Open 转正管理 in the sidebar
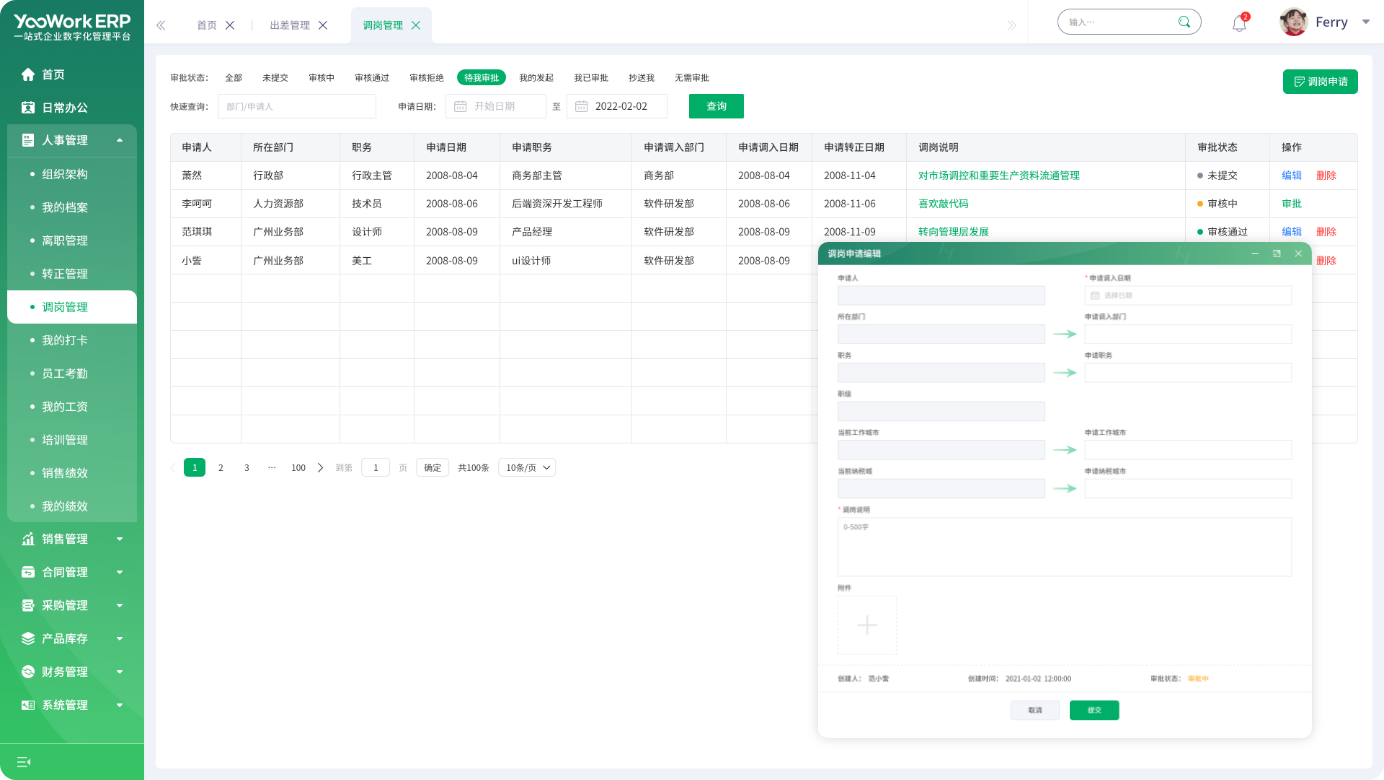This screenshot has width=1384, height=780. tap(65, 274)
